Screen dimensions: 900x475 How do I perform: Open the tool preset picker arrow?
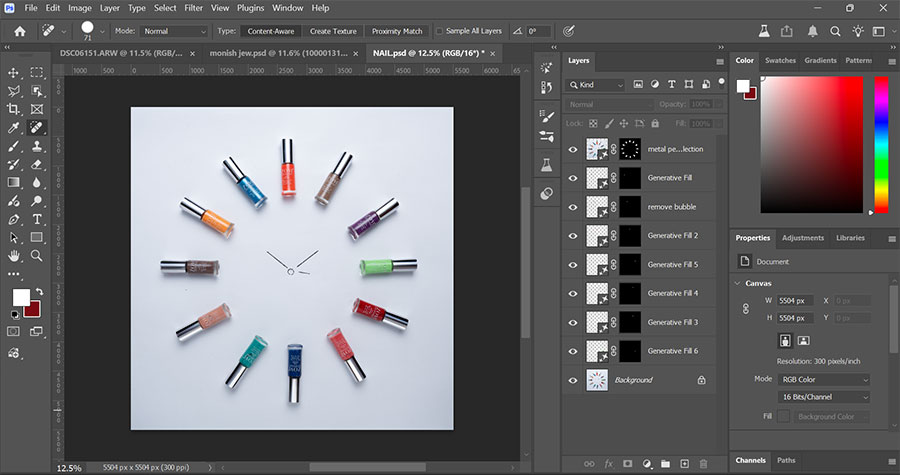point(63,32)
